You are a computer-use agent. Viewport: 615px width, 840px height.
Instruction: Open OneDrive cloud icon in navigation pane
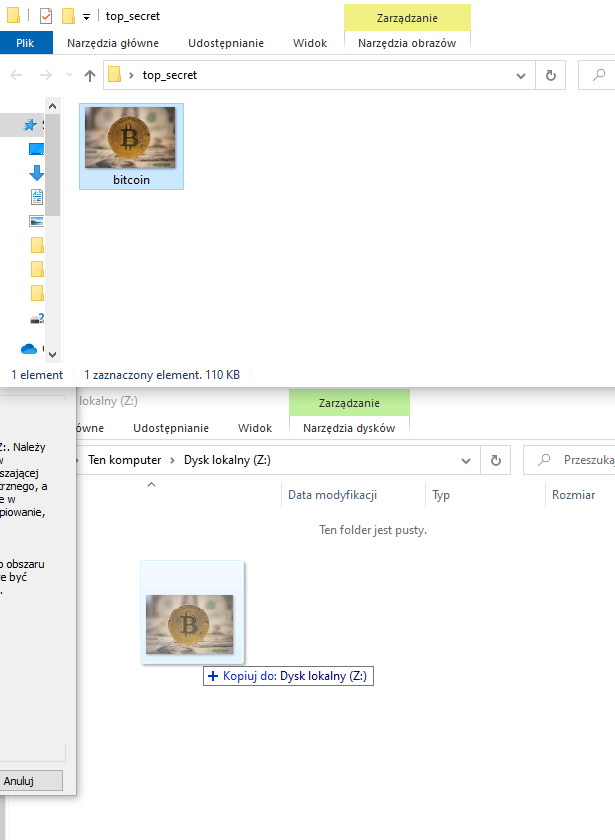[29, 349]
